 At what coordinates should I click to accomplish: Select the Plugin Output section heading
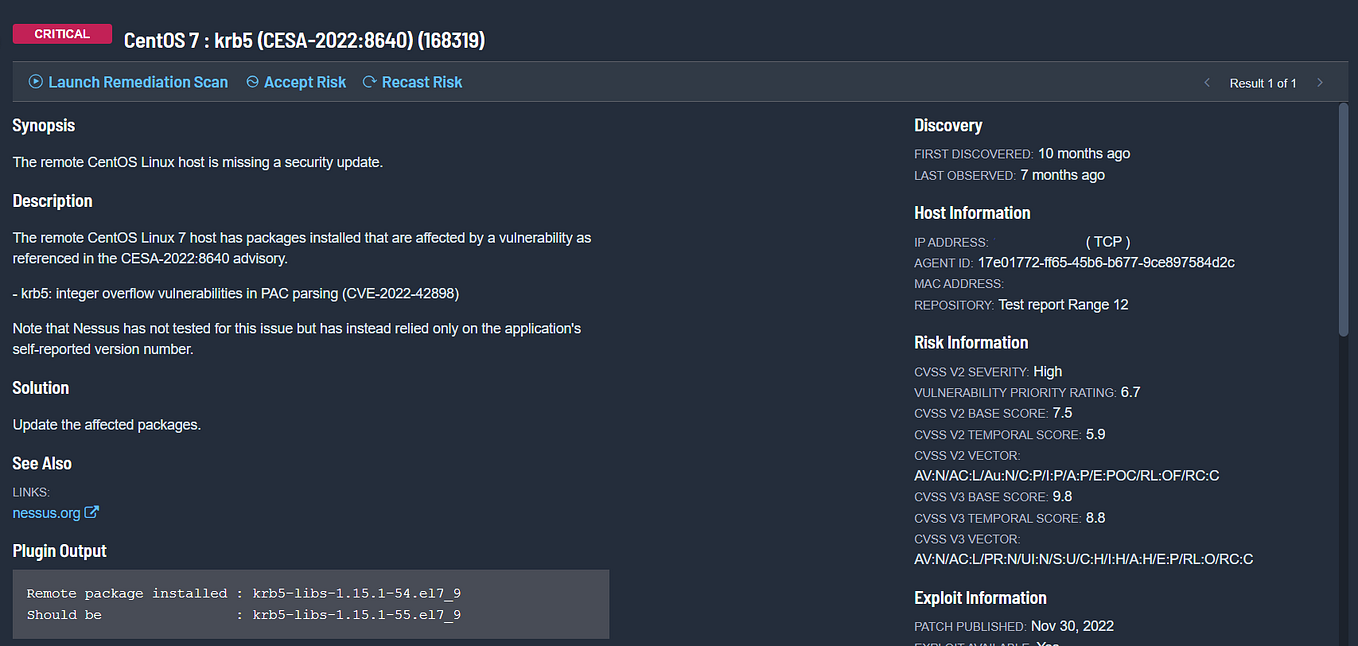(58, 550)
